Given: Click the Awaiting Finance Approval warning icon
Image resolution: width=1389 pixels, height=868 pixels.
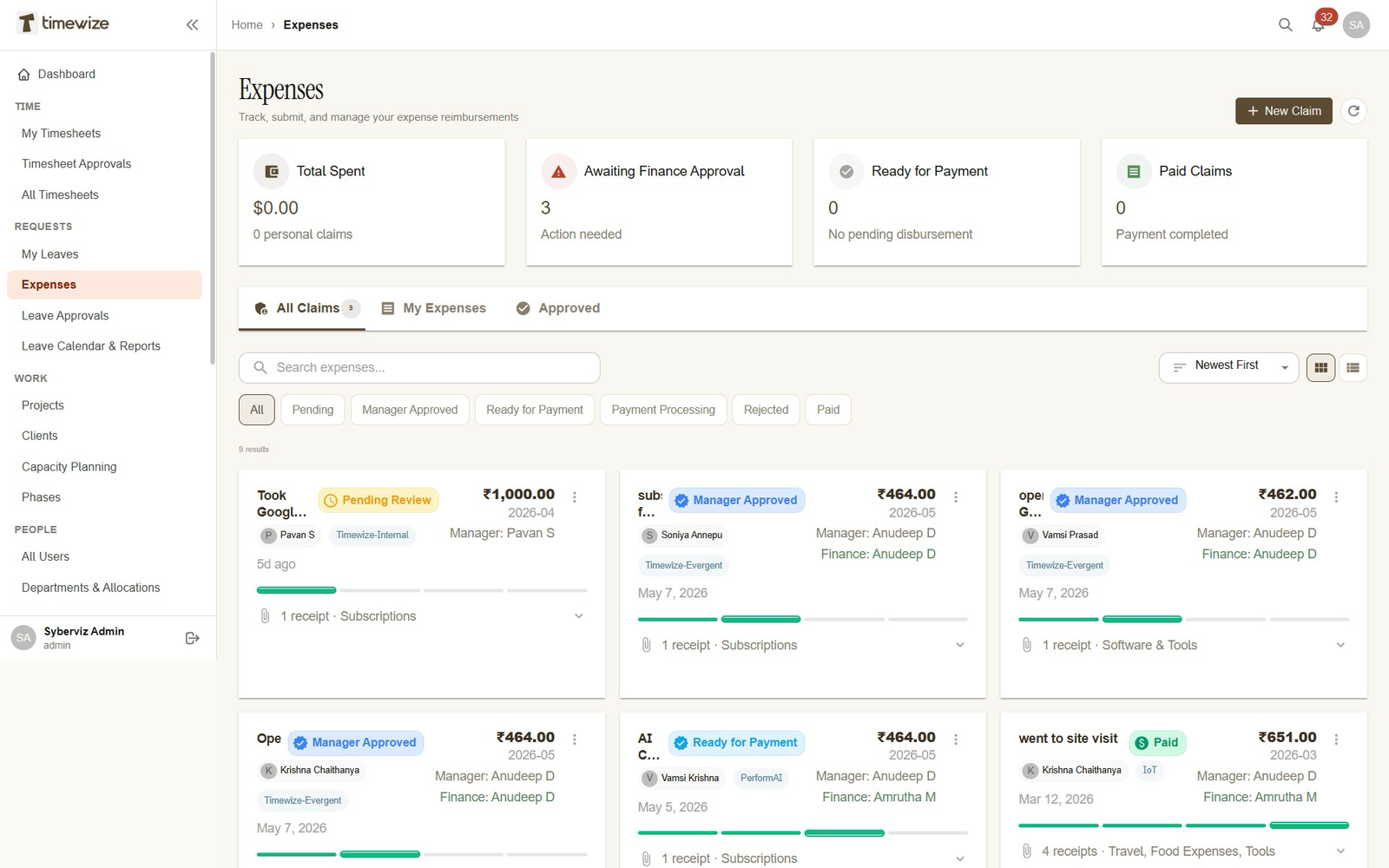Looking at the screenshot, I should click(x=558, y=172).
